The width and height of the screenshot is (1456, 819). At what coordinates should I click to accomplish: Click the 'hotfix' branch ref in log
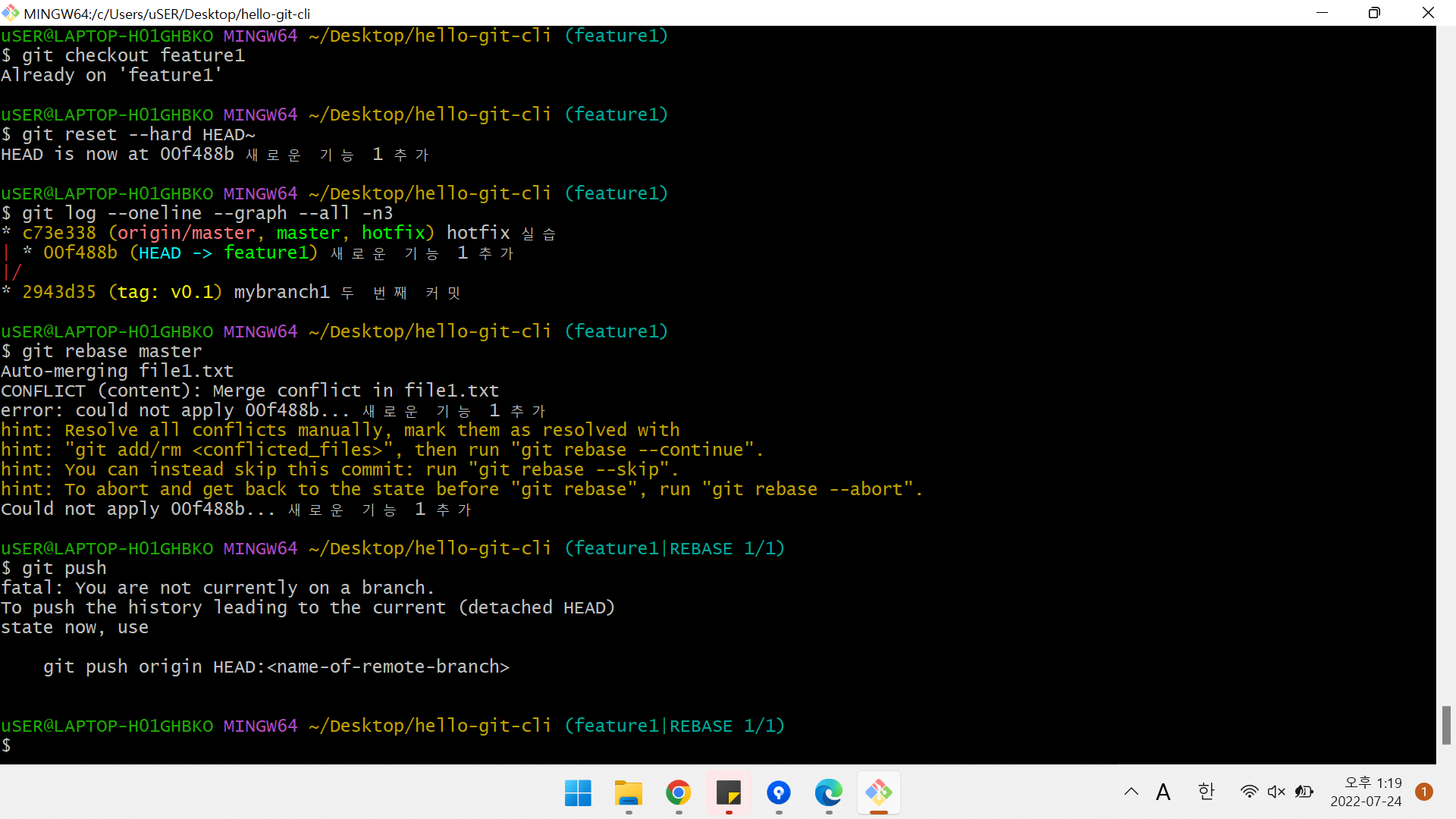(393, 233)
